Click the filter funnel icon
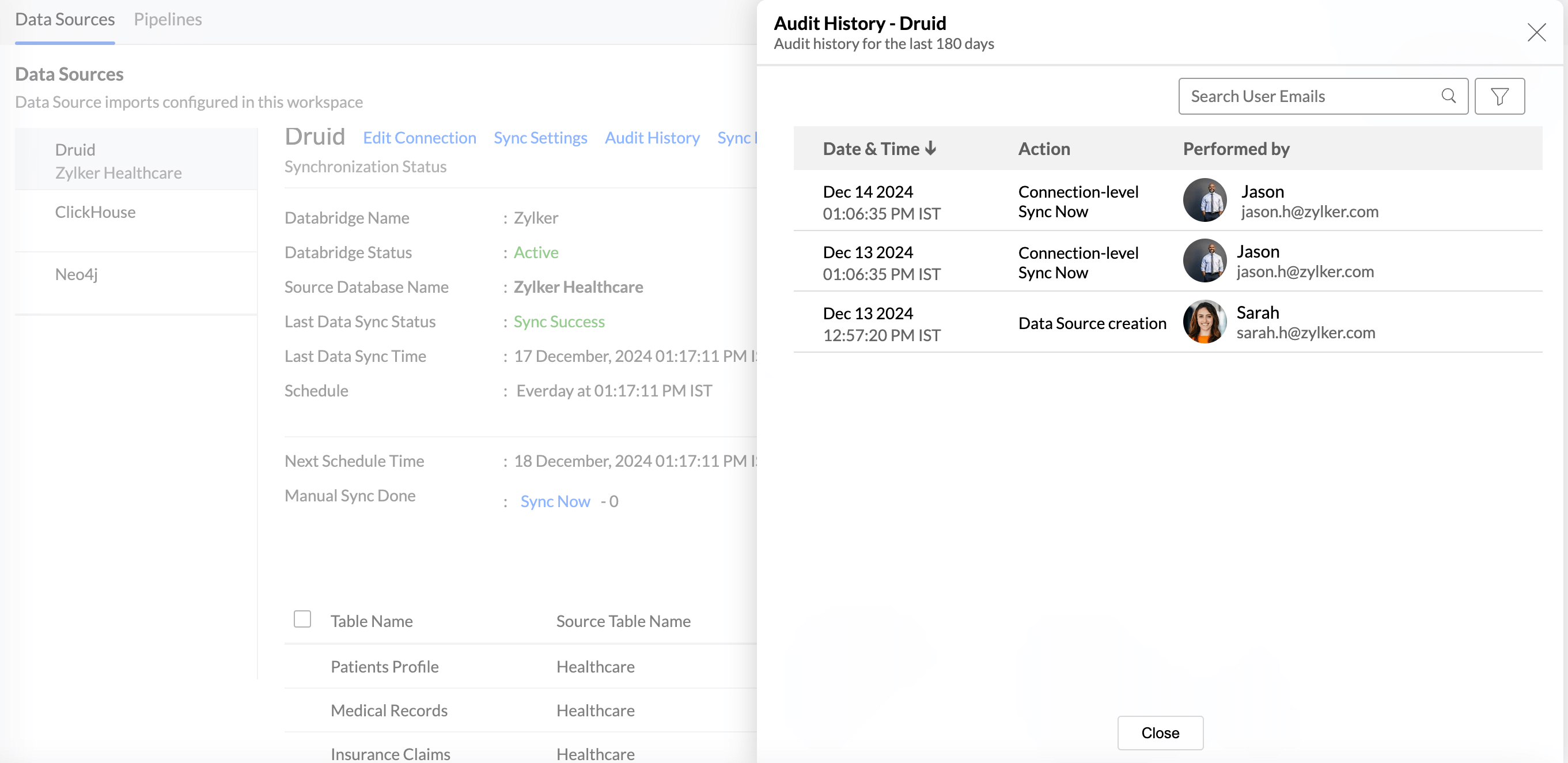The height and width of the screenshot is (763, 1568). click(x=1499, y=96)
